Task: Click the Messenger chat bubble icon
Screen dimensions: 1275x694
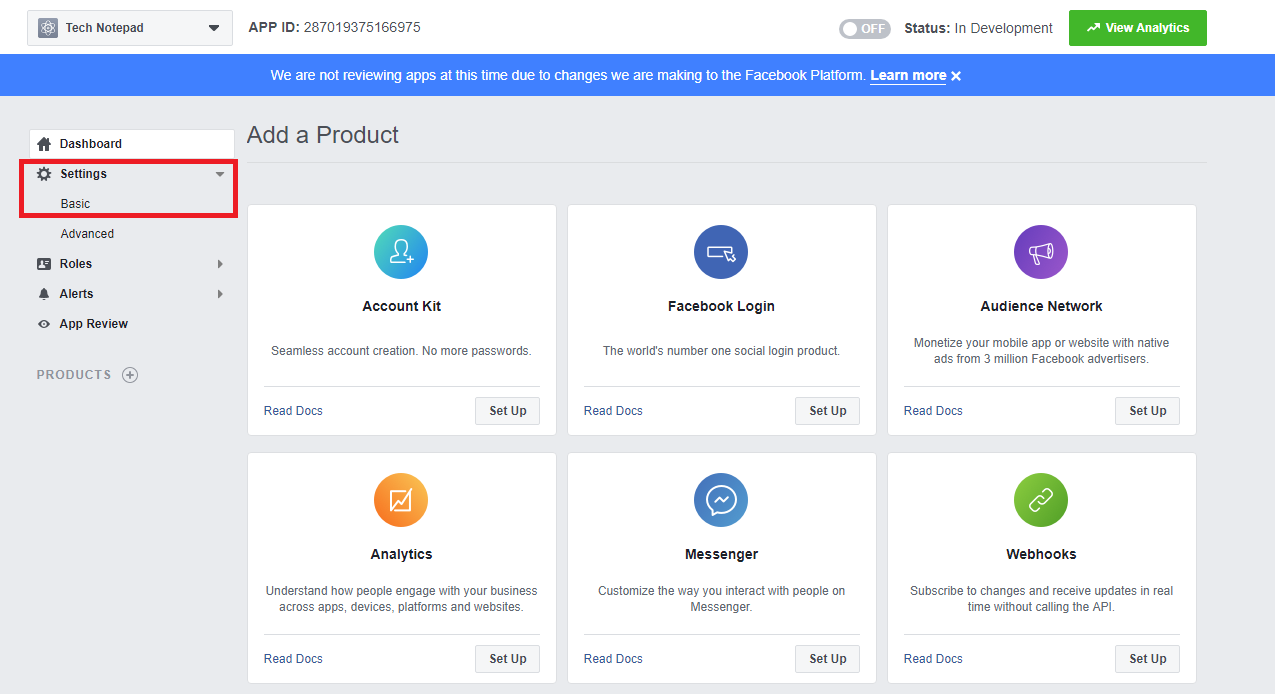Action: pyautogui.click(x=721, y=500)
